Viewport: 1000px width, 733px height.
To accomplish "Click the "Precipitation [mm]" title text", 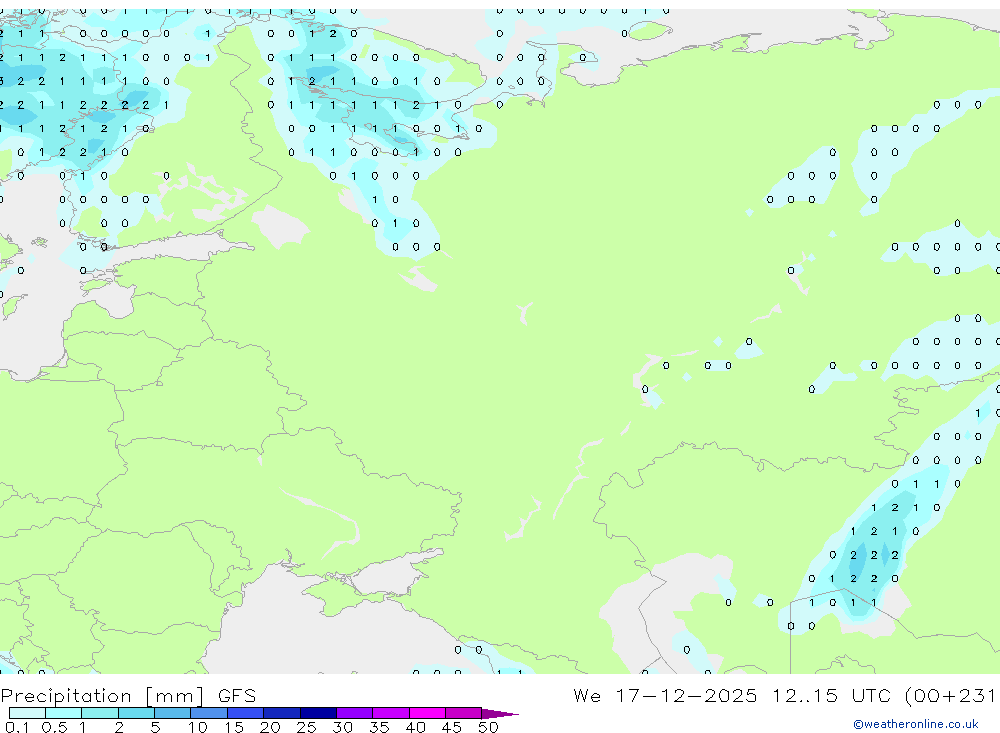I will tap(102, 696).
